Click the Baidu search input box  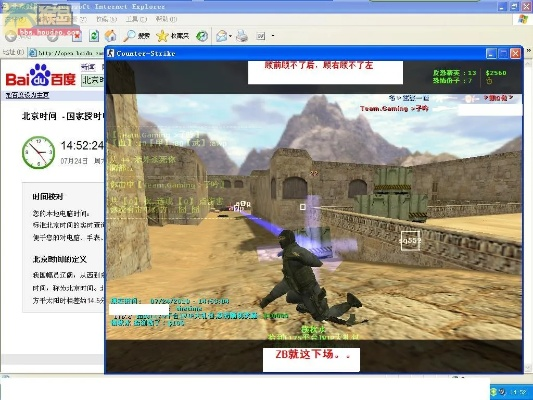click(x=93, y=80)
